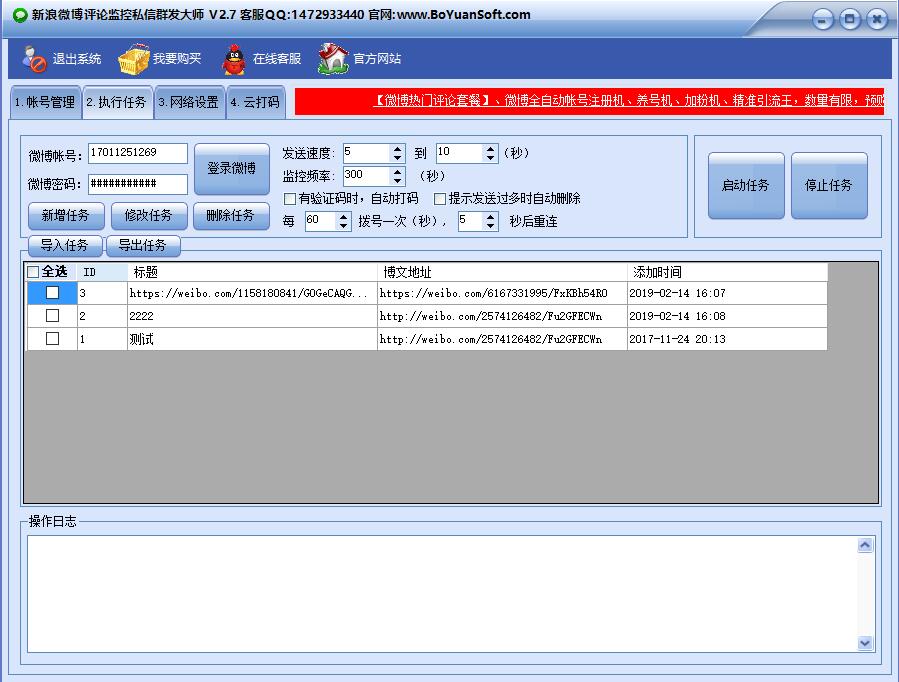This screenshot has width=899, height=682.
Task: Click the 微博帐号 input field
Action: coord(138,153)
